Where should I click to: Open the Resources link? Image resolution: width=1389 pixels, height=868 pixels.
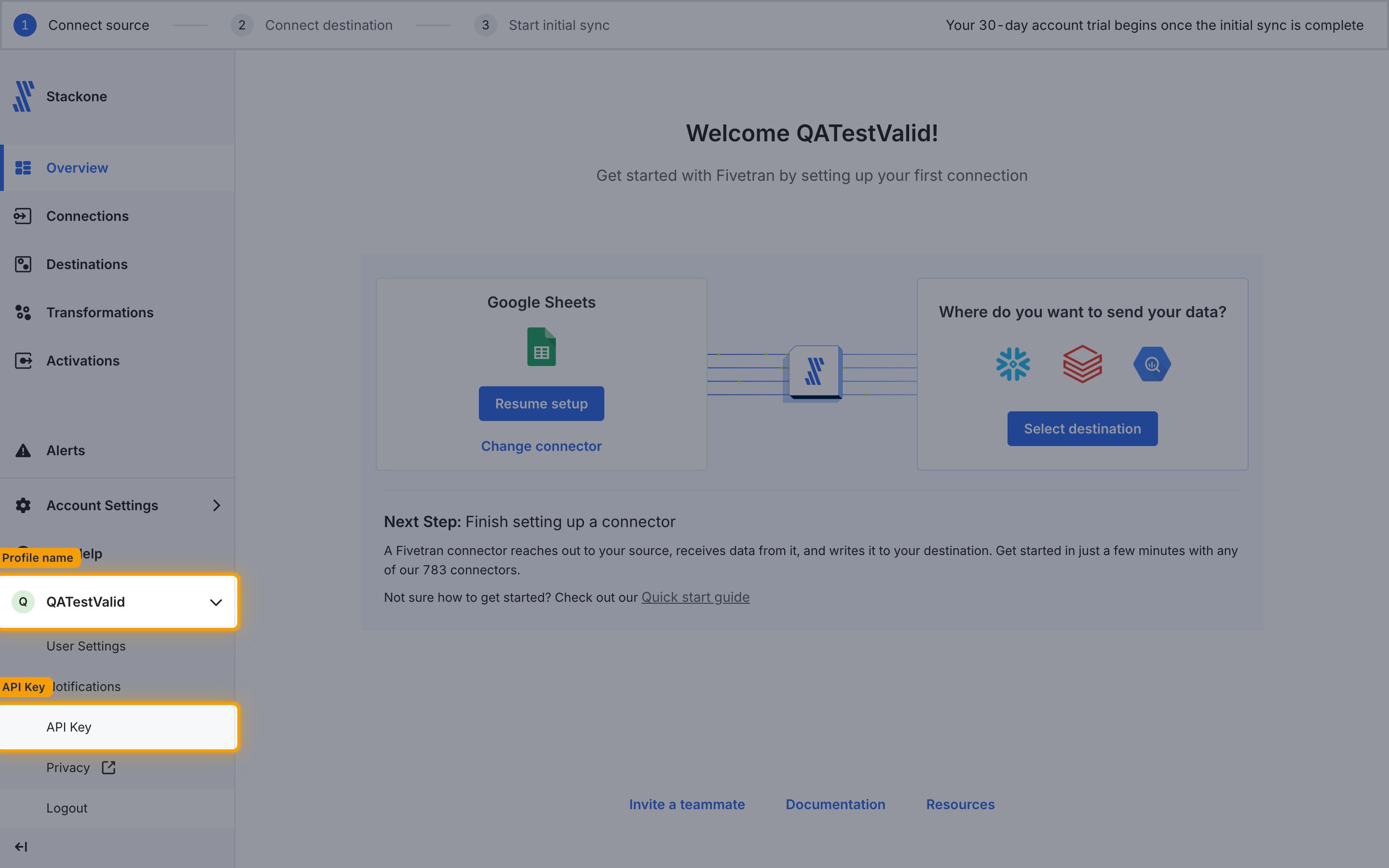(x=960, y=804)
